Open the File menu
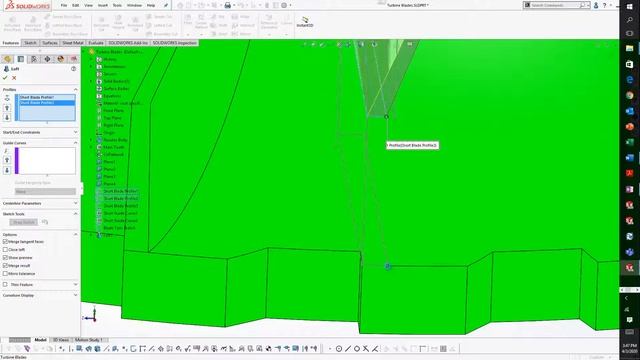This screenshot has height=360, width=640. (64, 5)
